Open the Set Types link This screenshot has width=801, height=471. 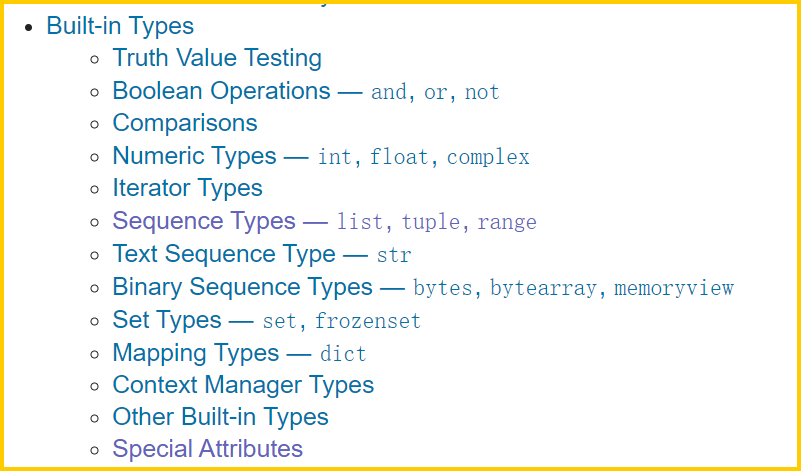[x=267, y=320]
